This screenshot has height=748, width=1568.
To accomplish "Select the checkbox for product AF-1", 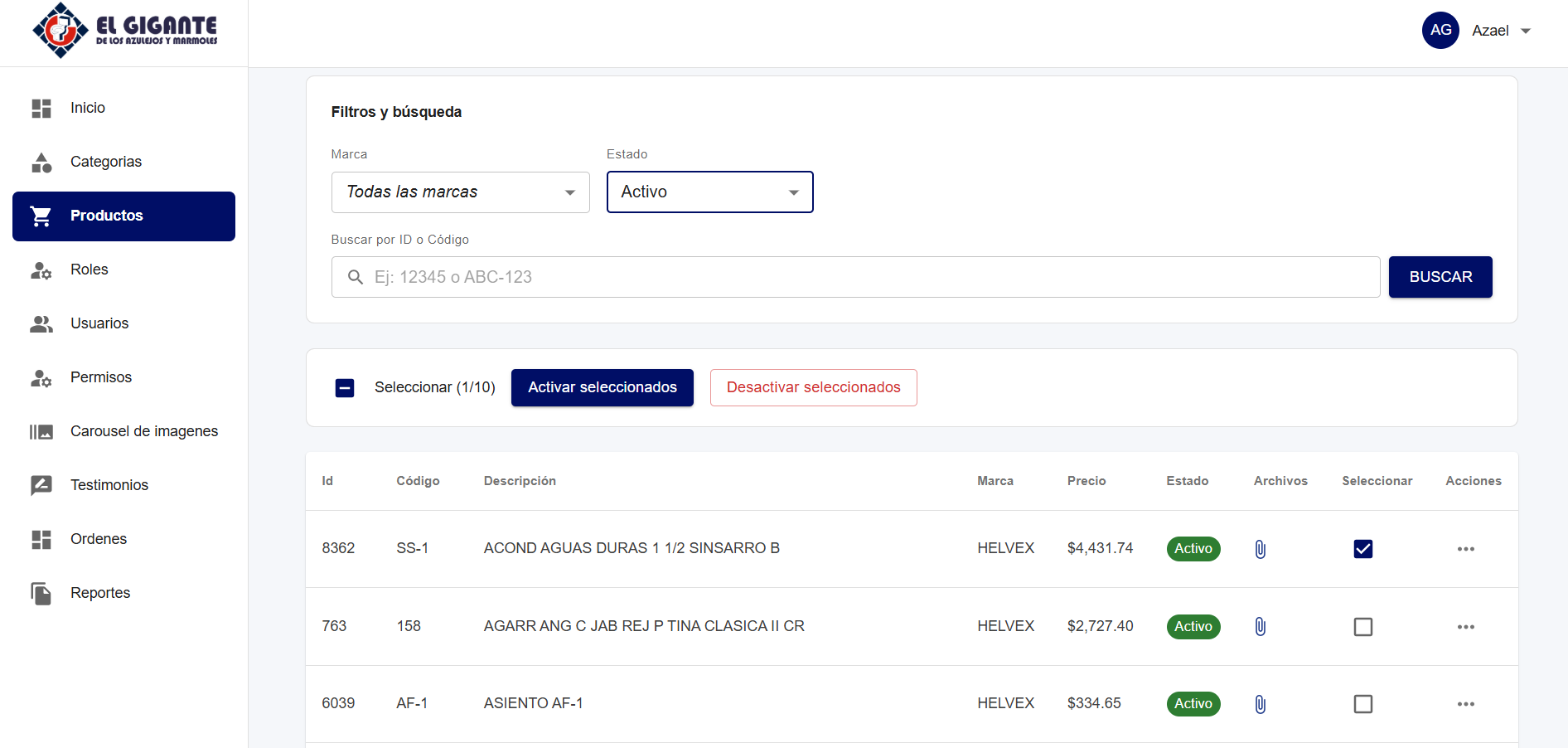I will pyautogui.click(x=1362, y=703).
